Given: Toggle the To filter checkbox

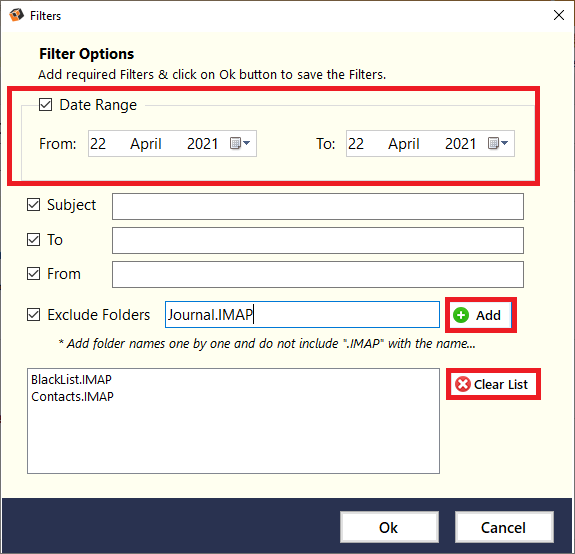Looking at the screenshot, I should [x=33, y=240].
